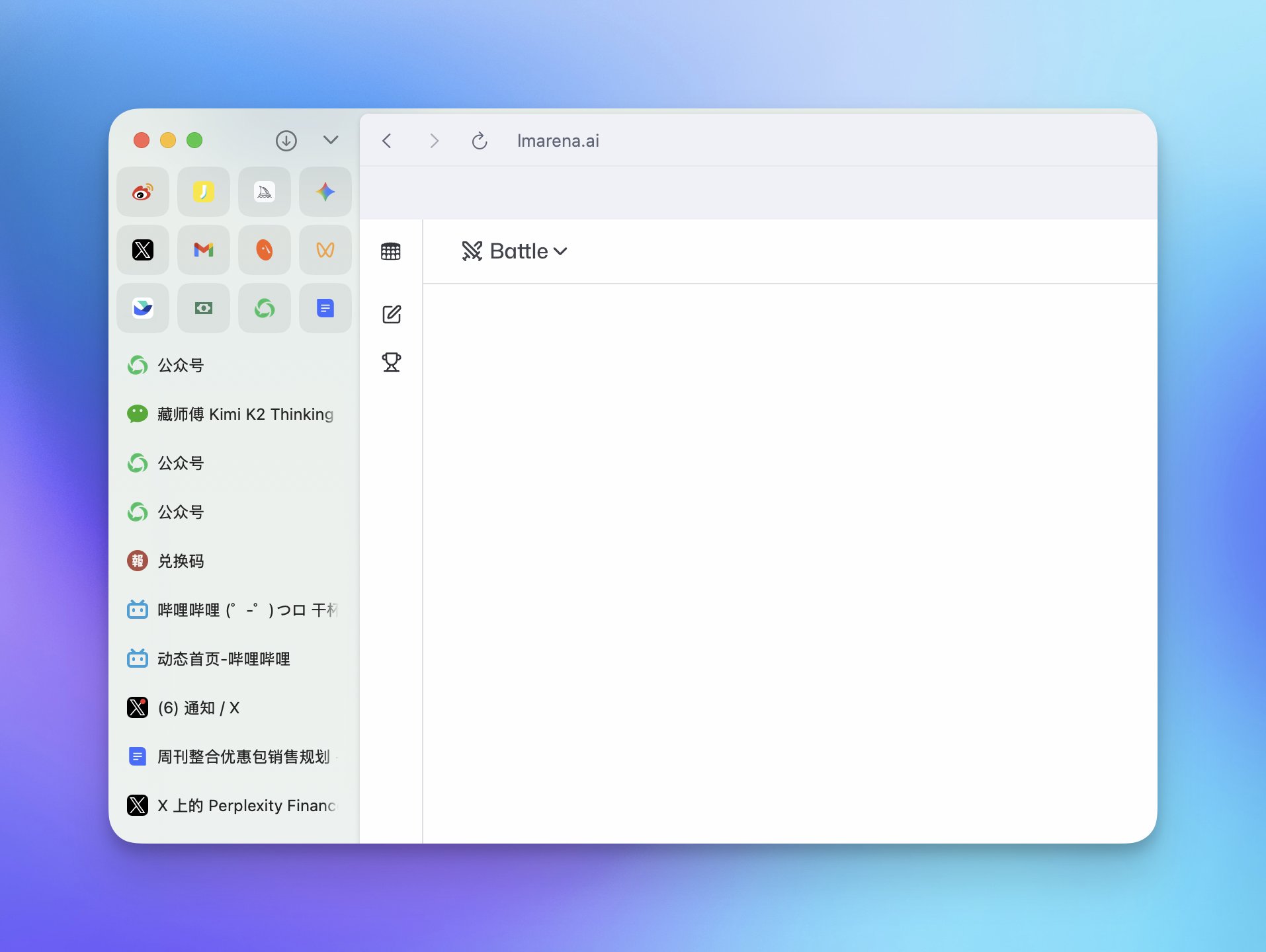Open the downloads arrow button
The image size is (1266, 952).
tap(286, 141)
